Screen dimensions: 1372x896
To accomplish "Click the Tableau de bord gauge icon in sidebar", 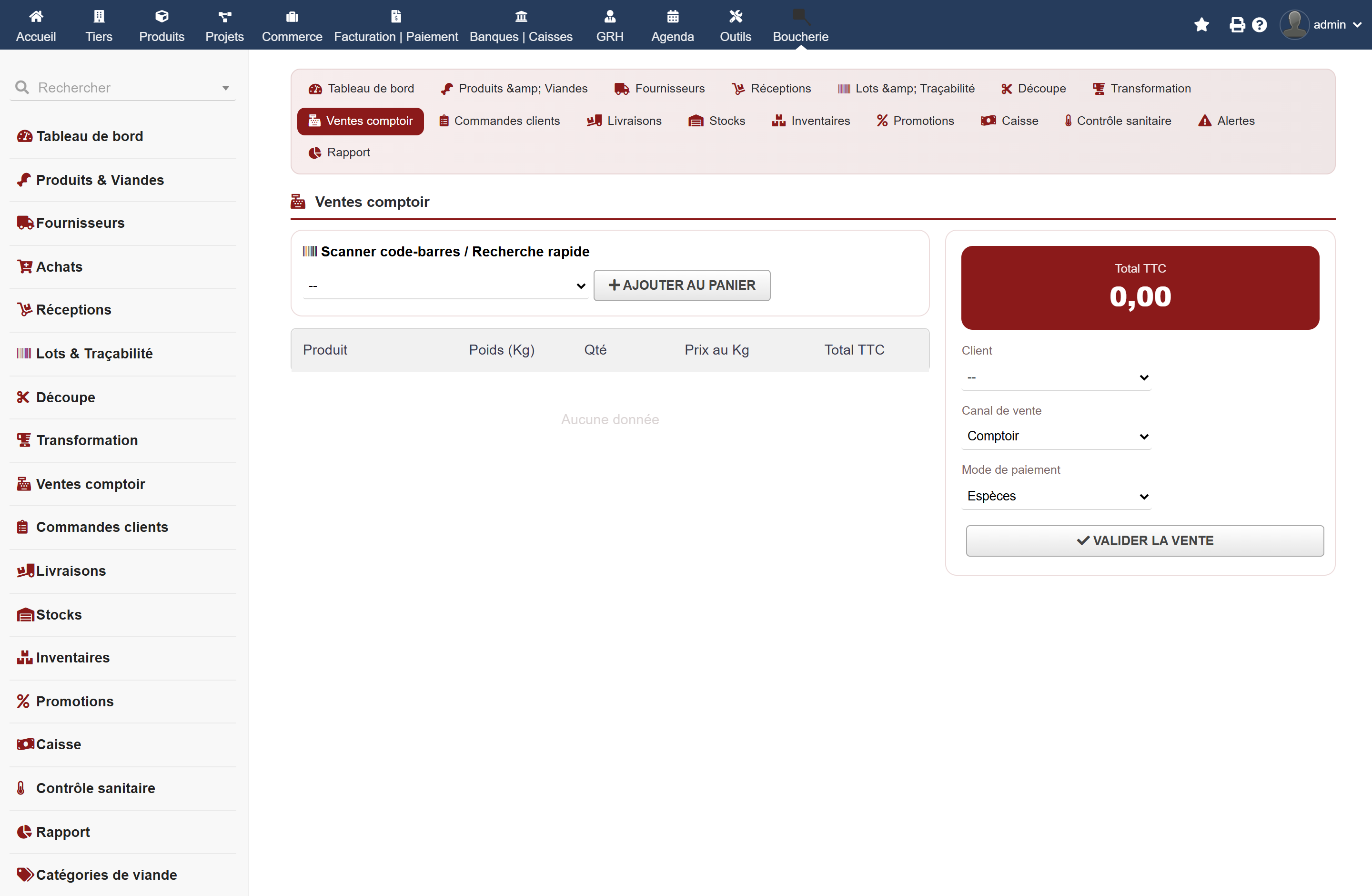I will [x=24, y=136].
